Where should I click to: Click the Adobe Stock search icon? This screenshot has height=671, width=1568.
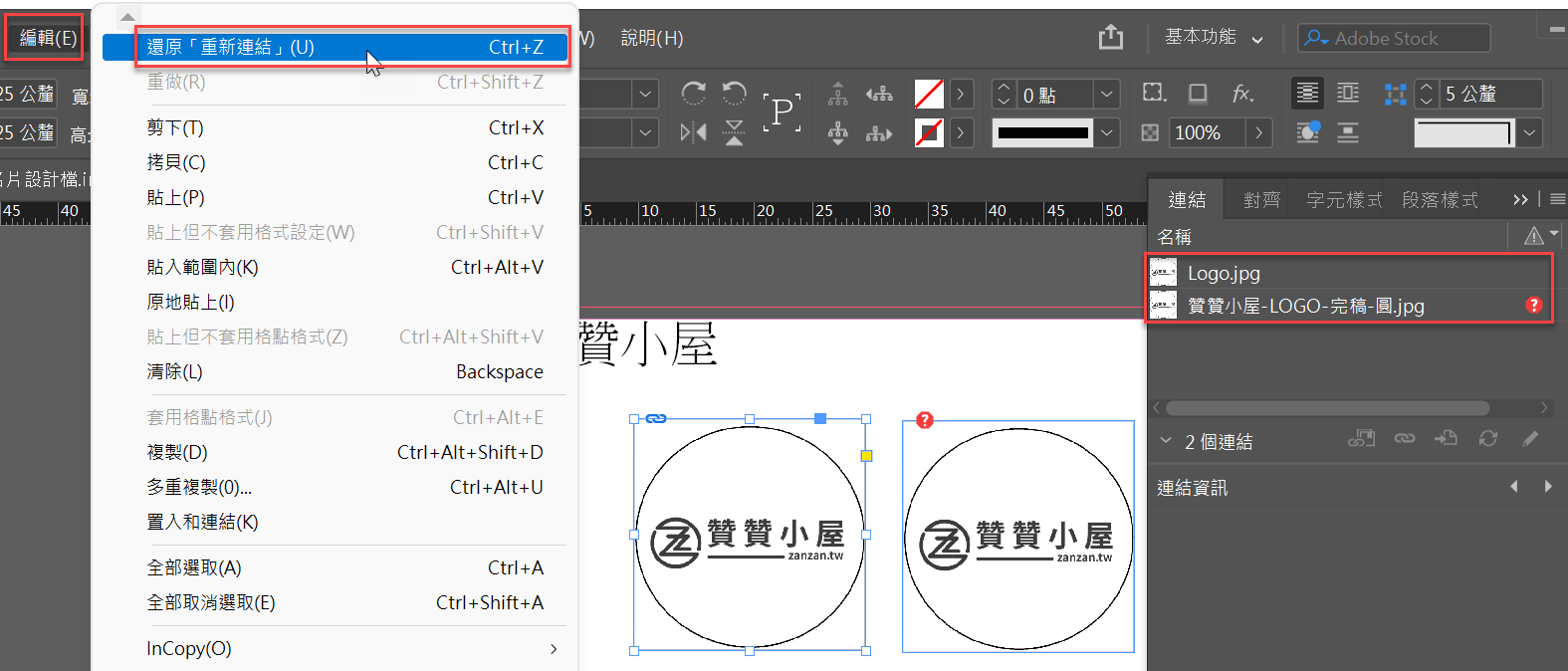pyautogui.click(x=1316, y=38)
